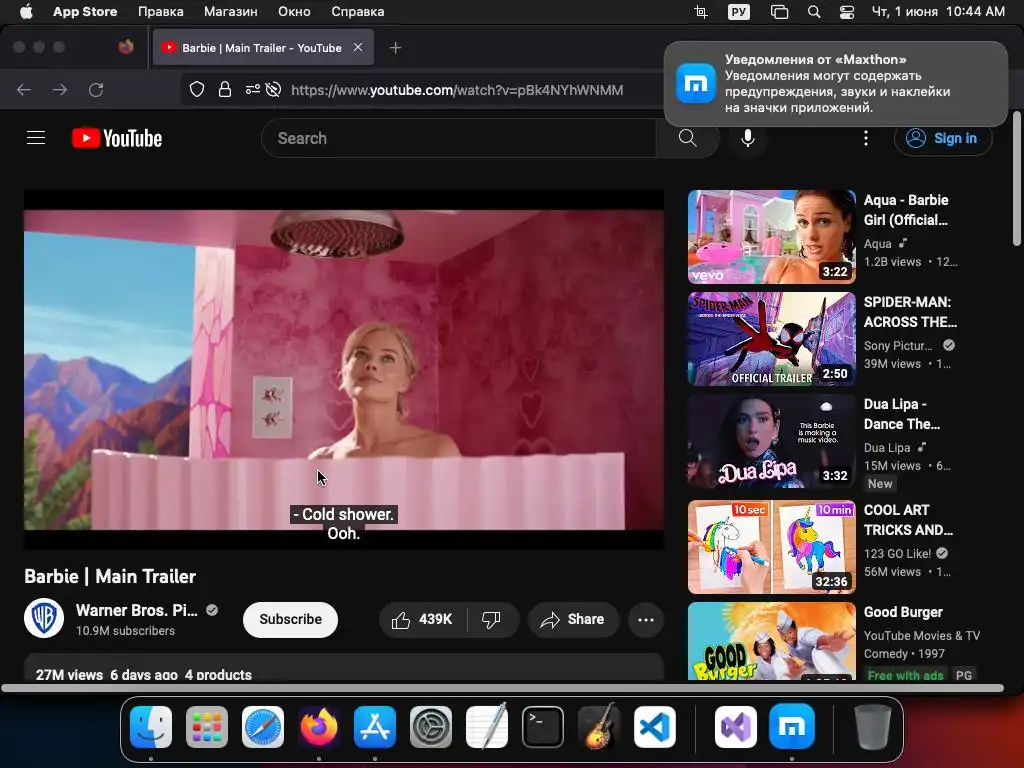Start voice search with microphone icon
The image size is (1024, 768).
tap(748, 138)
